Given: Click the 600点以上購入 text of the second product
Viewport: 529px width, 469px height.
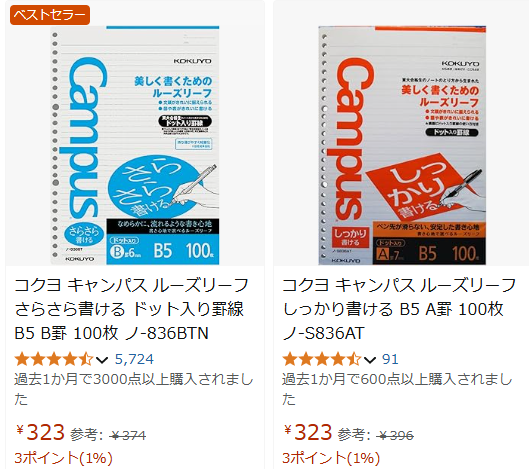Looking at the screenshot, I should [x=397, y=379].
